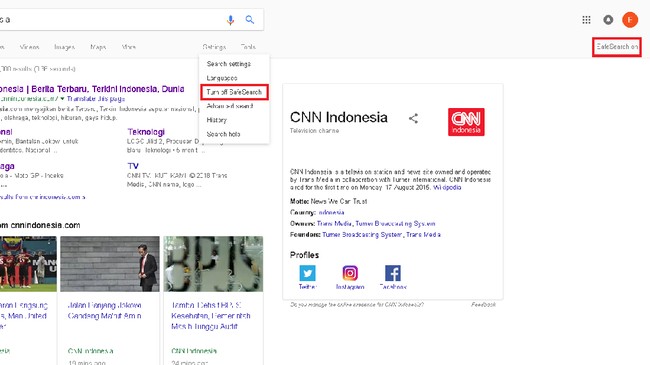Open the man in suit news thumbnail
The image size is (650, 365).
[x=110, y=264]
